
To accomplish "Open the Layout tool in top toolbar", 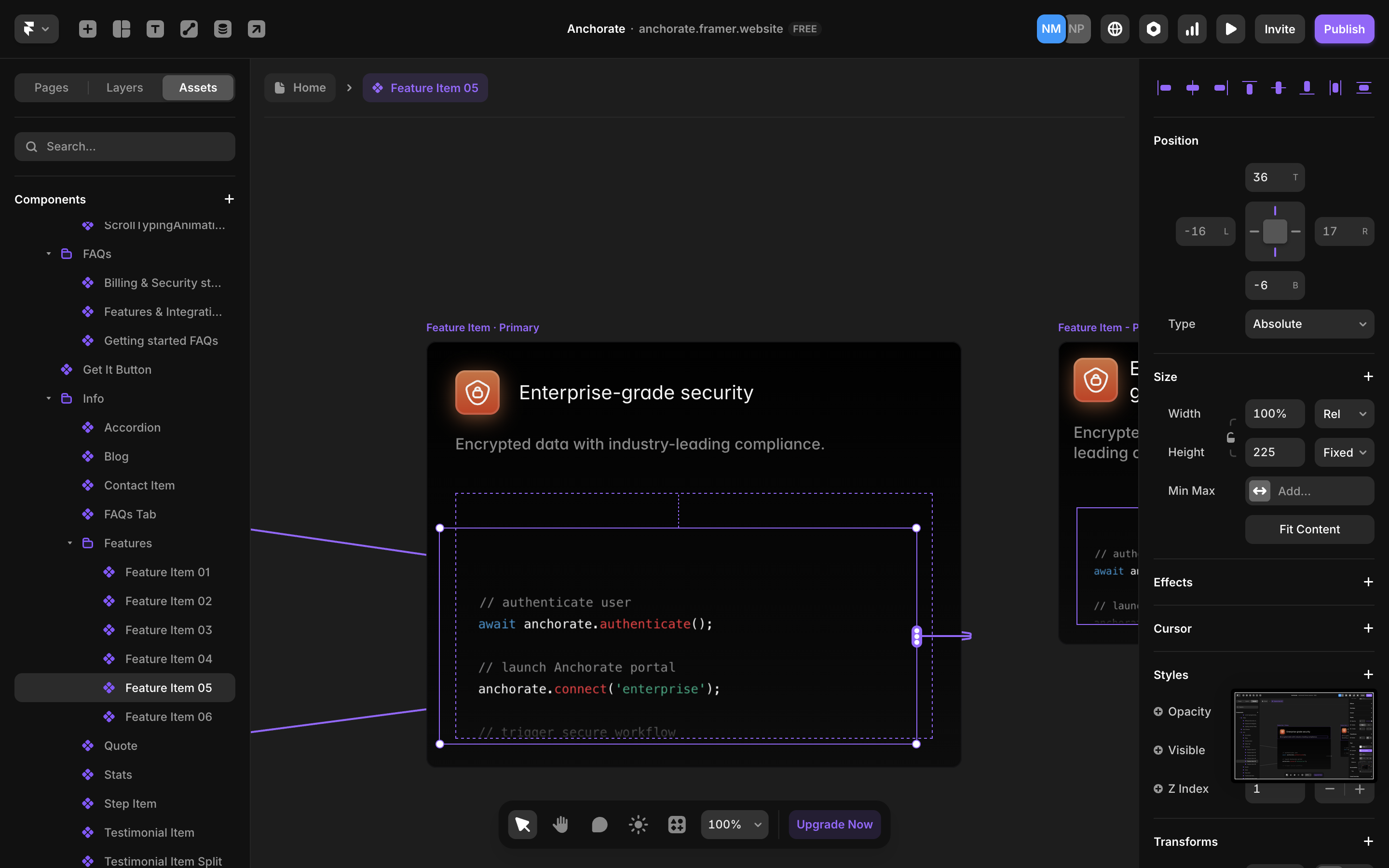I will point(121,29).
